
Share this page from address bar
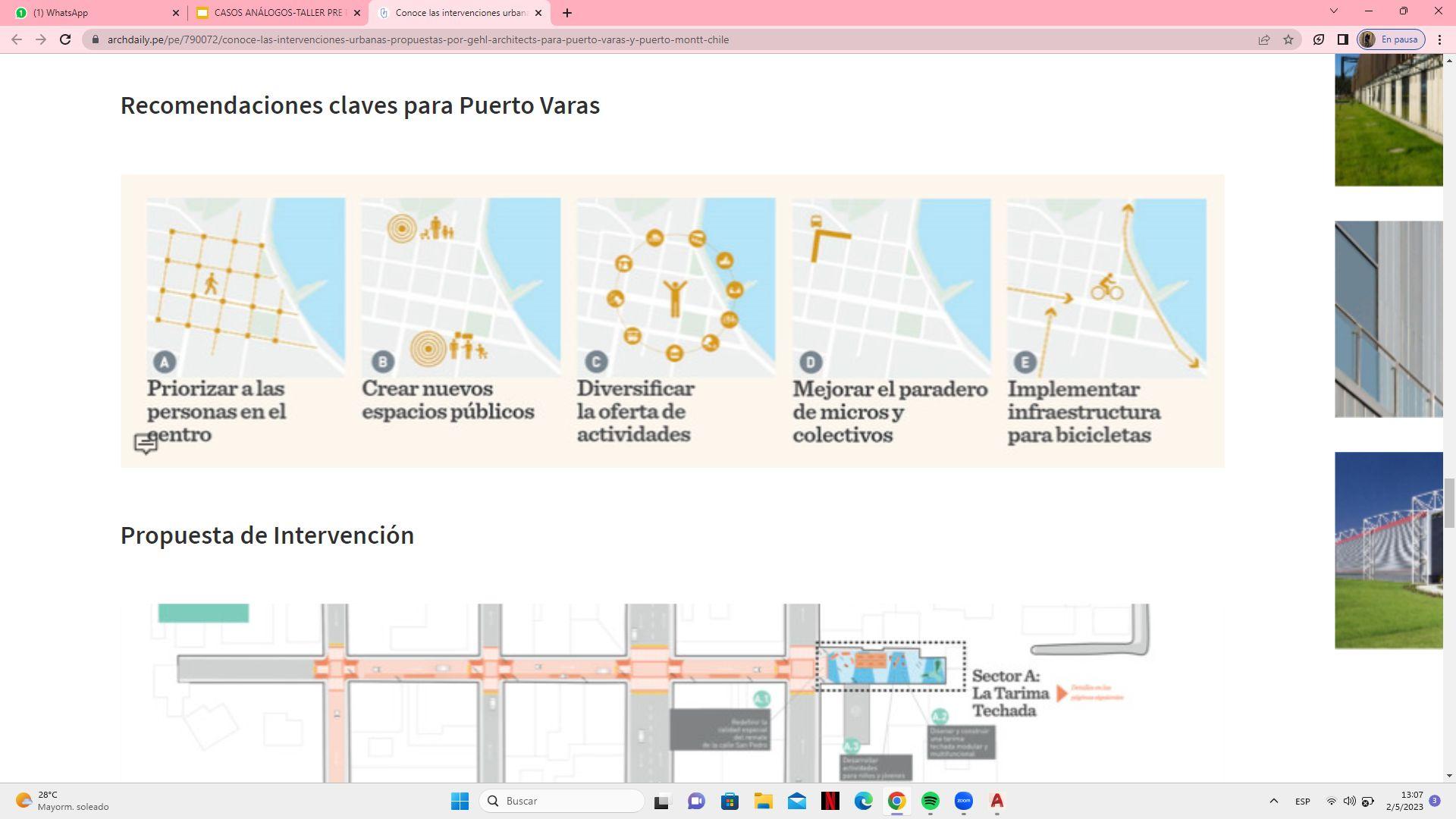click(x=1264, y=39)
